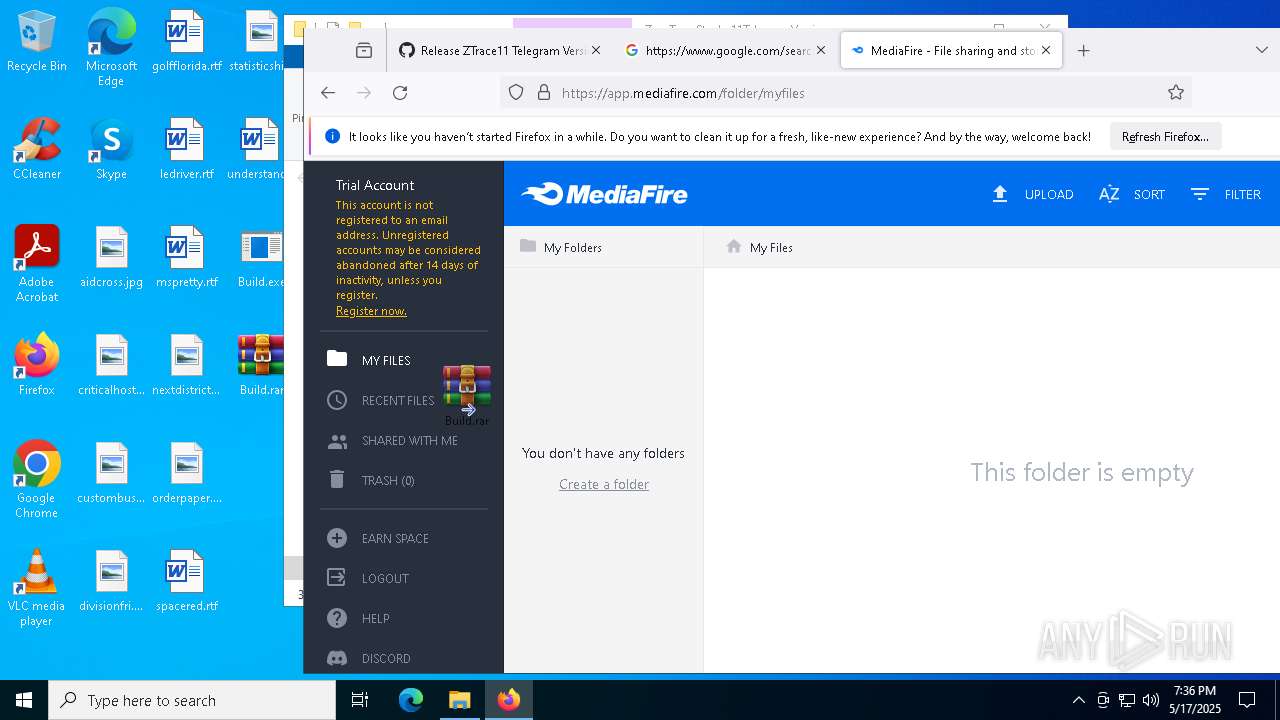Screen dimensions: 1280x720
Task: Switch to Google search tab
Action: click(x=725, y=50)
